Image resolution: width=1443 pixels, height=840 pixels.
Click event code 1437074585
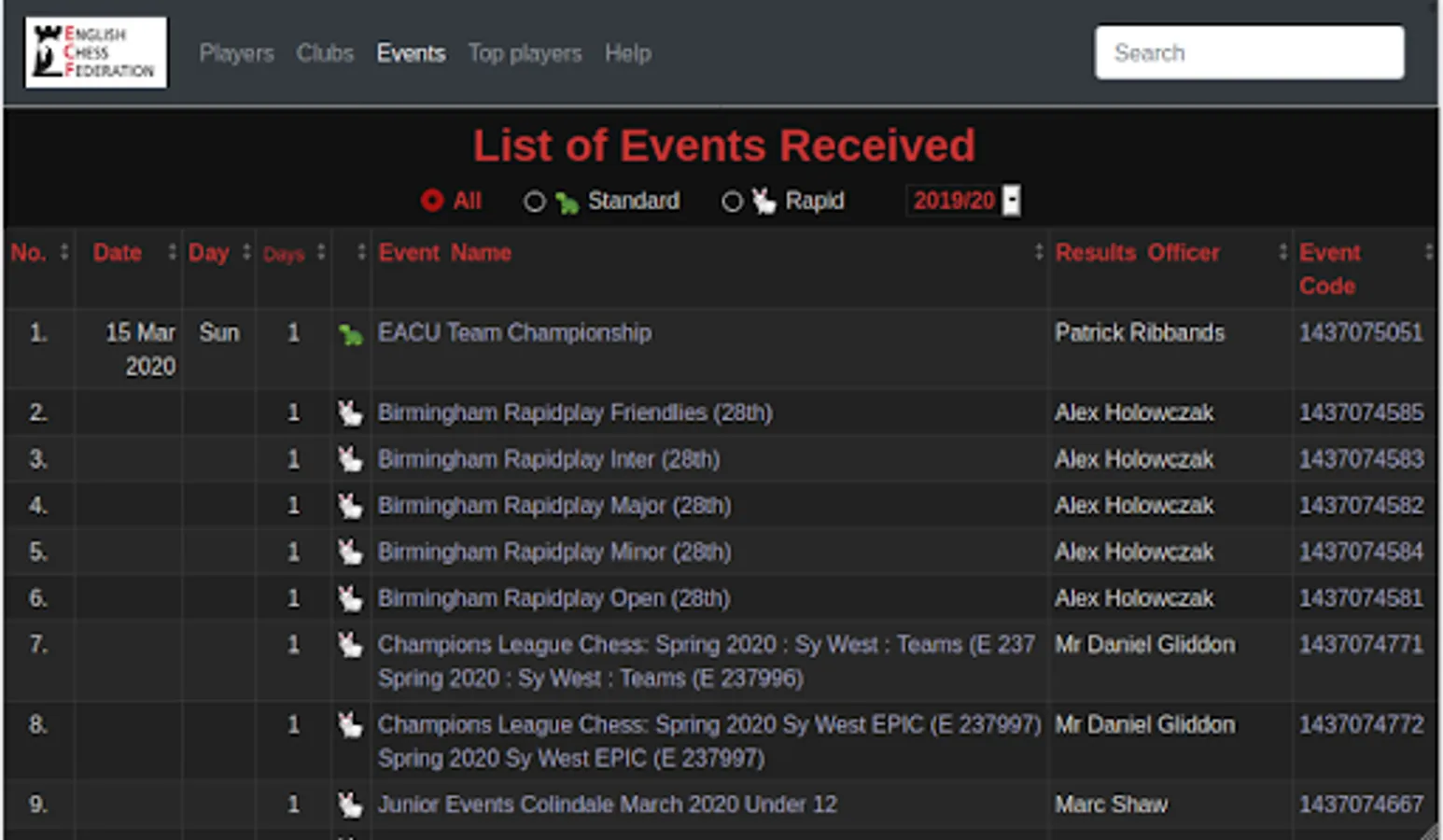(1361, 413)
